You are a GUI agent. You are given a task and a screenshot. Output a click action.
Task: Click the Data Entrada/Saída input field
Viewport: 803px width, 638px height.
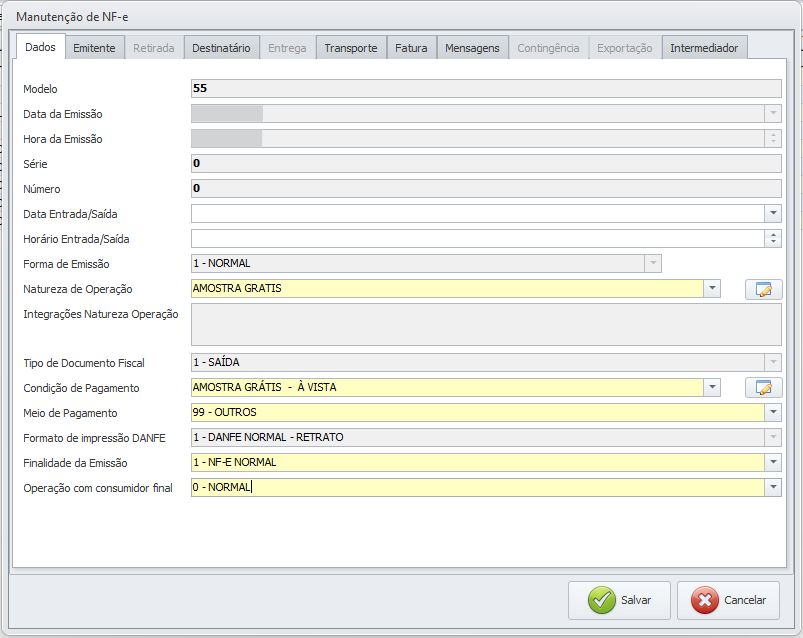tap(476, 213)
